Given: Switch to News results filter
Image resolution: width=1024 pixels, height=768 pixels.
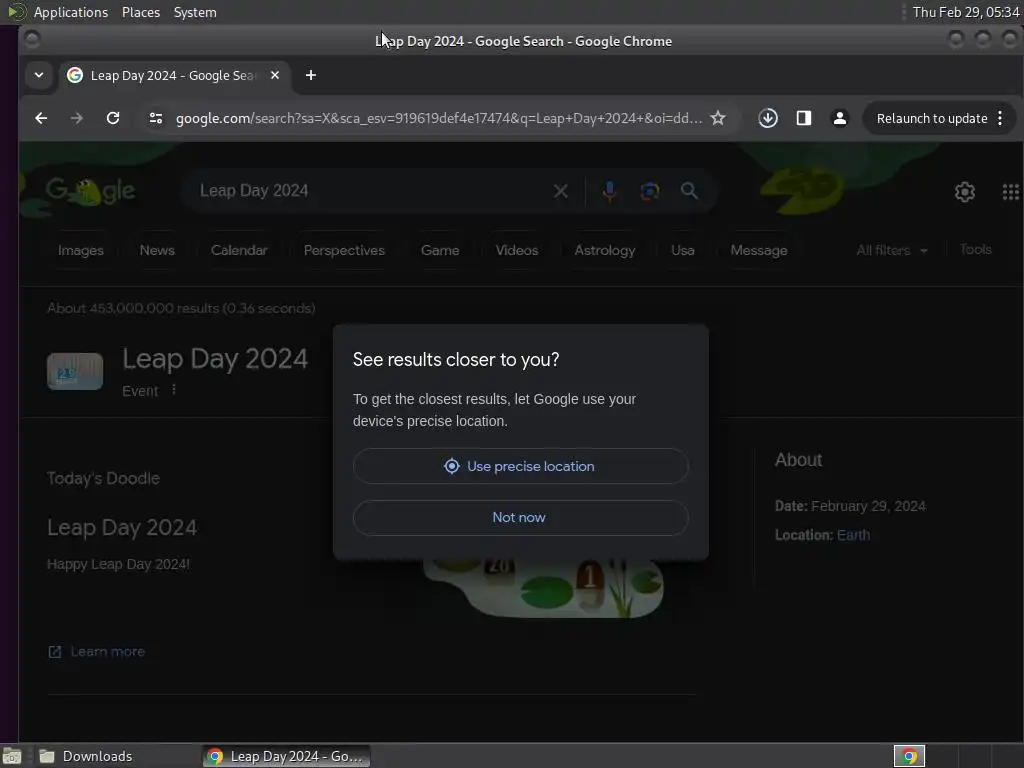Looking at the screenshot, I should tap(157, 250).
